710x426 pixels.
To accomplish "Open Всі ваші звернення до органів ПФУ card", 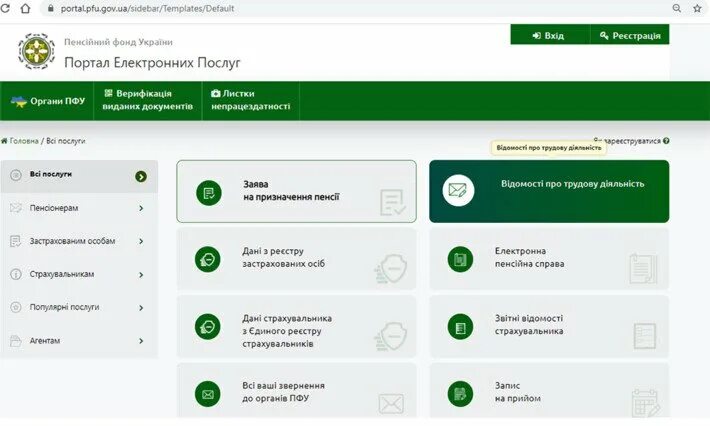I will point(297,390).
